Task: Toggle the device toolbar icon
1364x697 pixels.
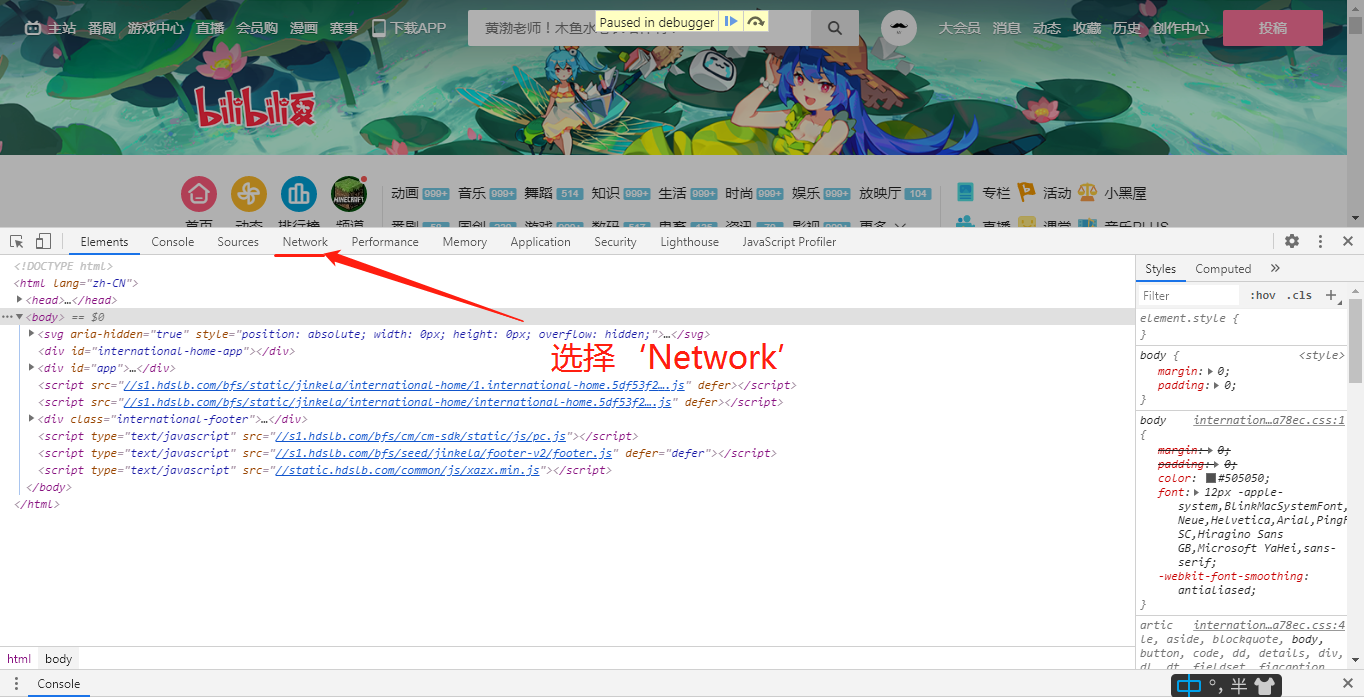Action: (43, 241)
